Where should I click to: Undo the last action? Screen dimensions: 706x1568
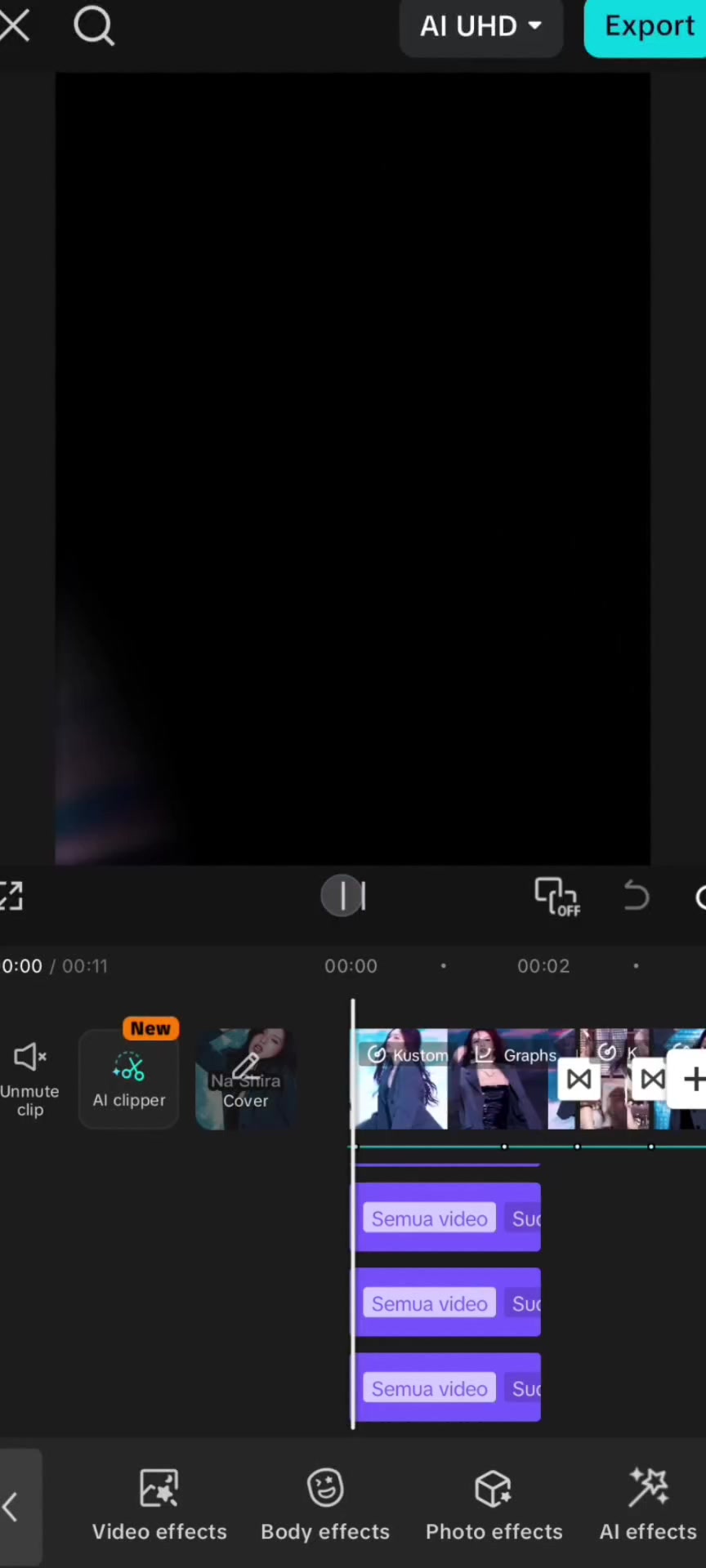tap(637, 896)
